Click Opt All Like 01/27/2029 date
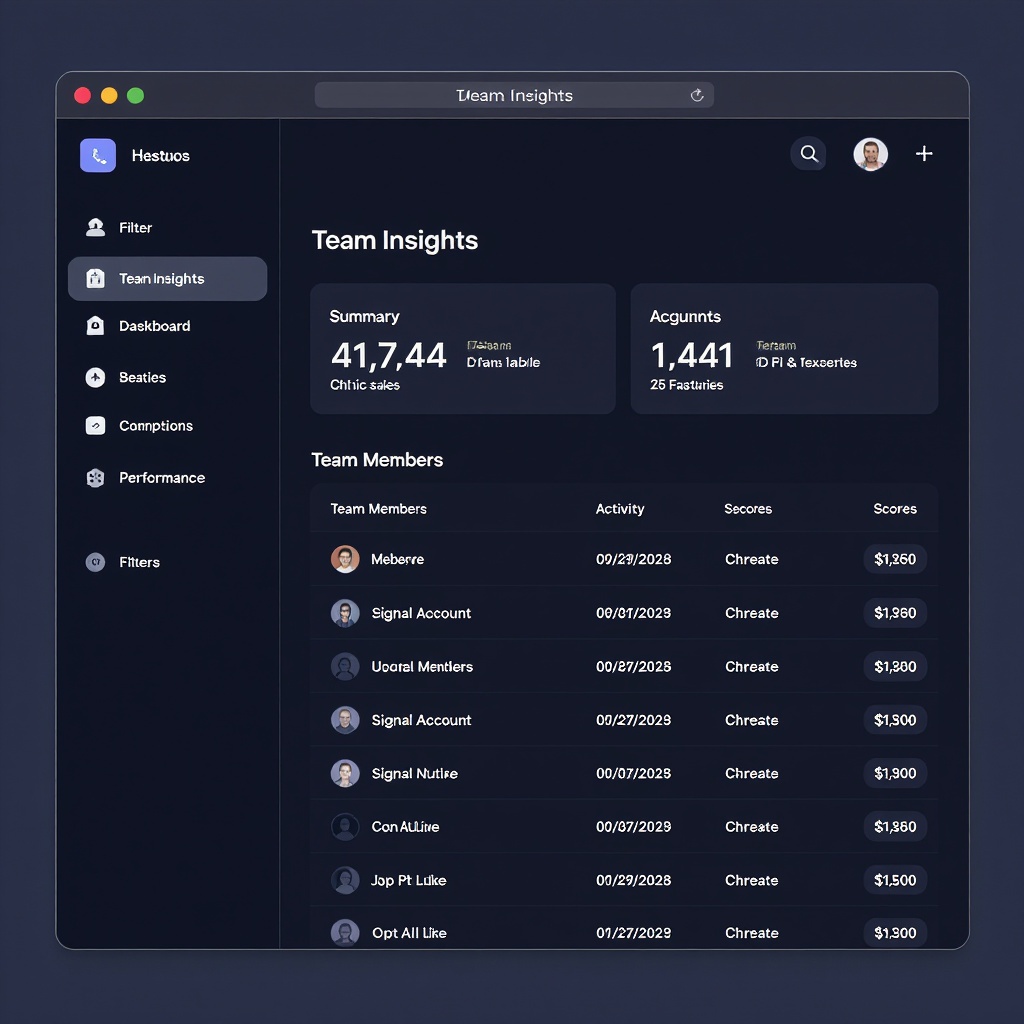 (x=633, y=933)
